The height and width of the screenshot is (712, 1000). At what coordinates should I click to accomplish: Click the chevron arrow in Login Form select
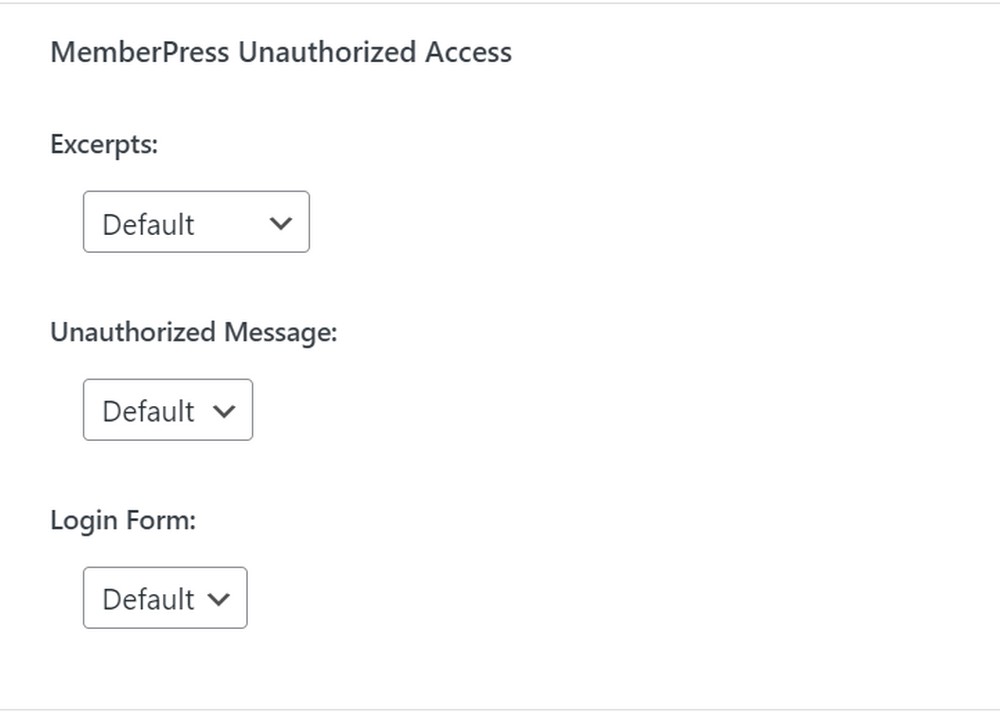coord(219,599)
